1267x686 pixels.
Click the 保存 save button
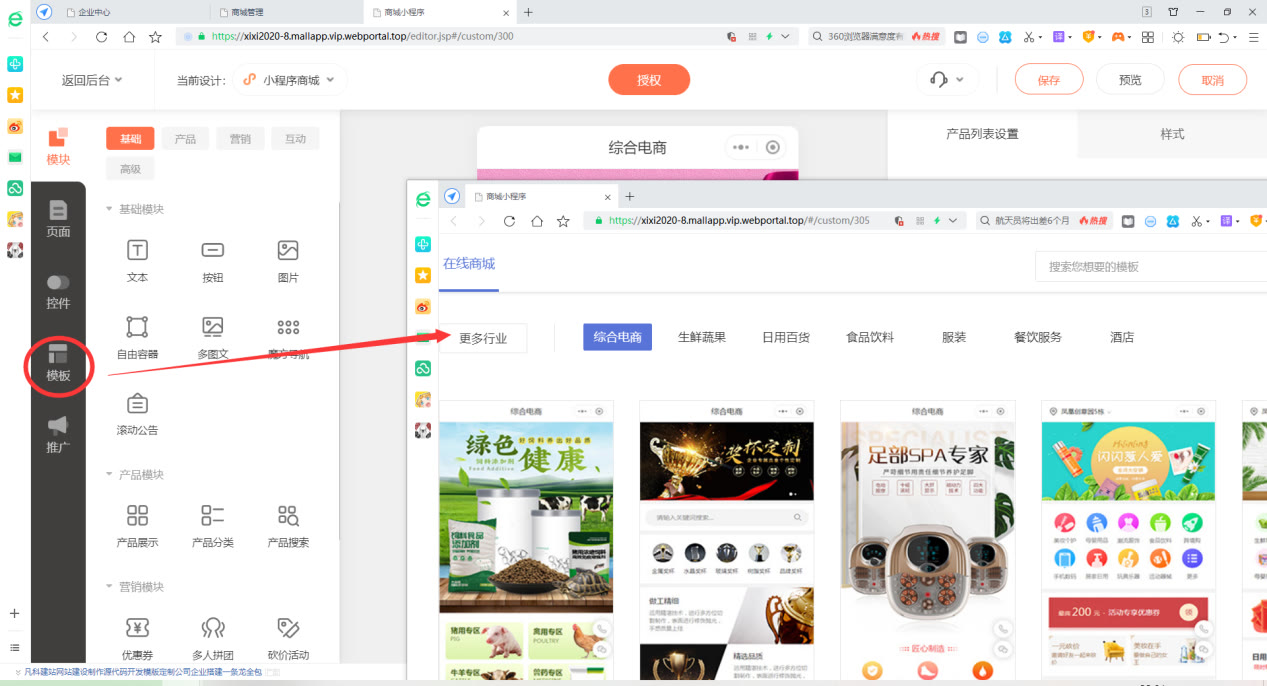coord(1048,78)
